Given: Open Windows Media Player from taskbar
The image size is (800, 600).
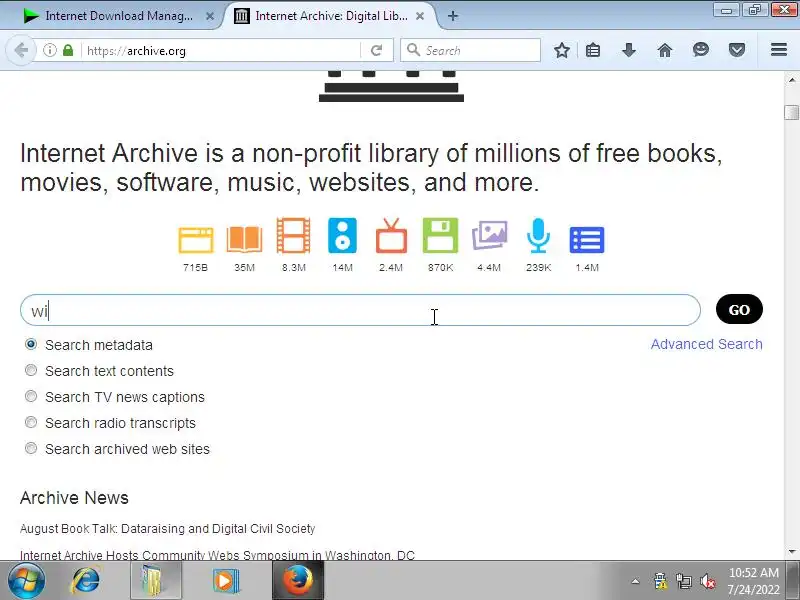Looking at the screenshot, I should tap(226, 581).
